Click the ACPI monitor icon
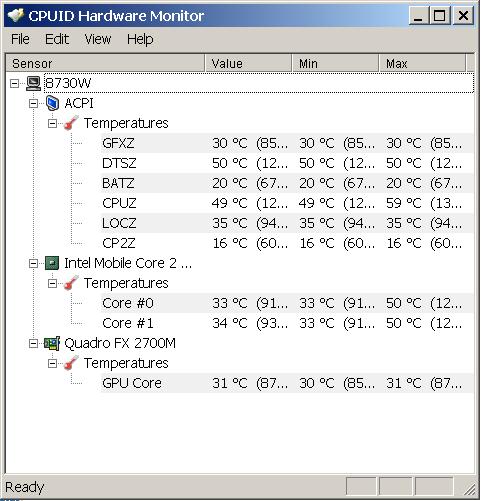The width and height of the screenshot is (481, 501). click(52, 103)
